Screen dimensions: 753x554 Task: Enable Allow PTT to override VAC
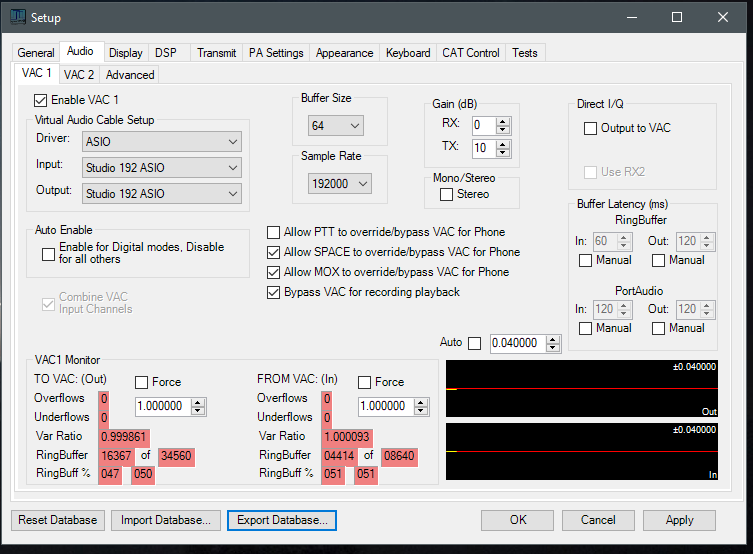tap(274, 232)
